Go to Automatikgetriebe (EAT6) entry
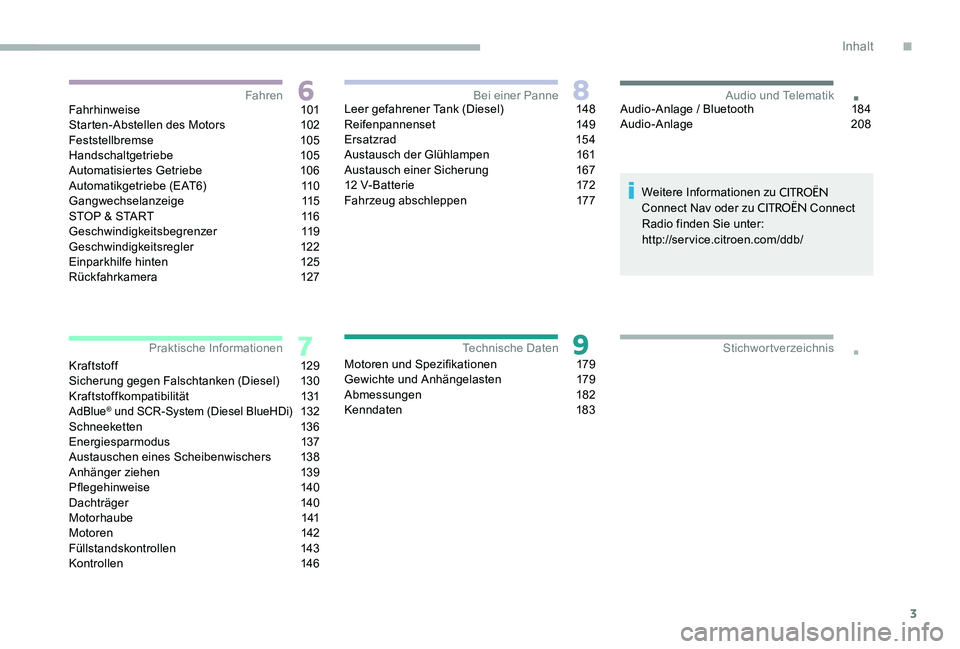The height and width of the screenshot is (649, 960). 194,186
